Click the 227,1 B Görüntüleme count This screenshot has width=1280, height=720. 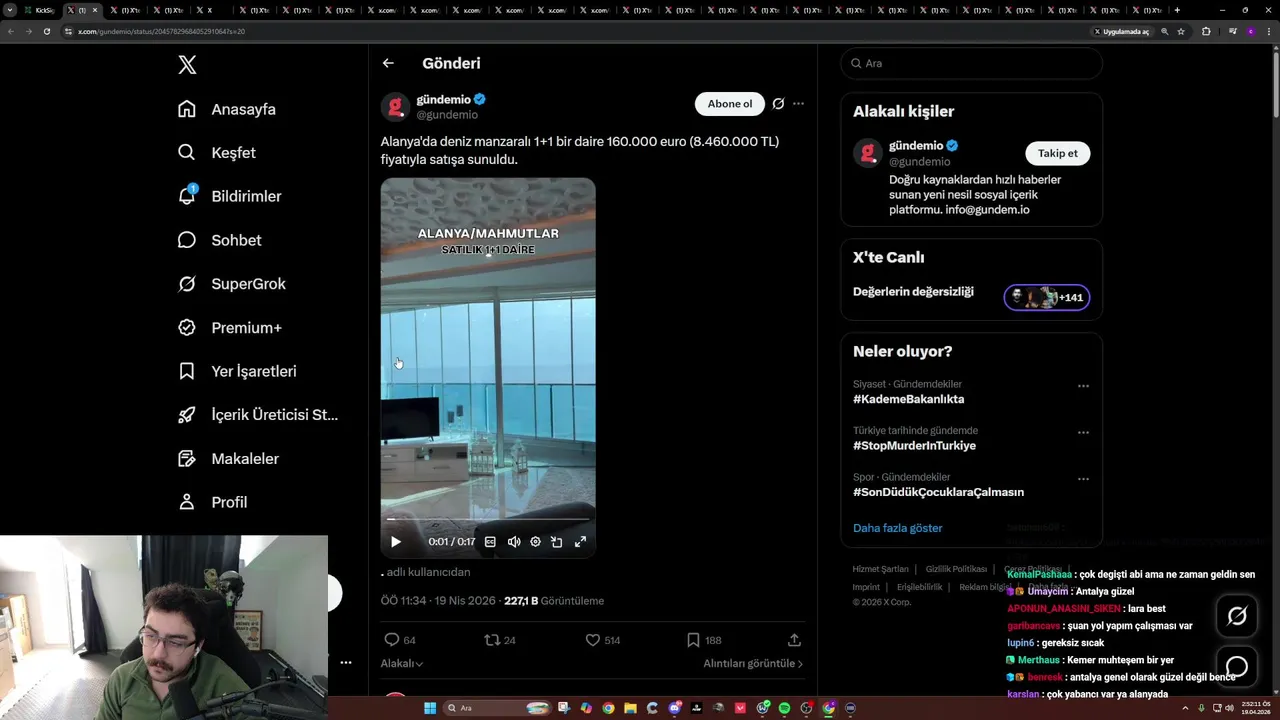click(554, 601)
